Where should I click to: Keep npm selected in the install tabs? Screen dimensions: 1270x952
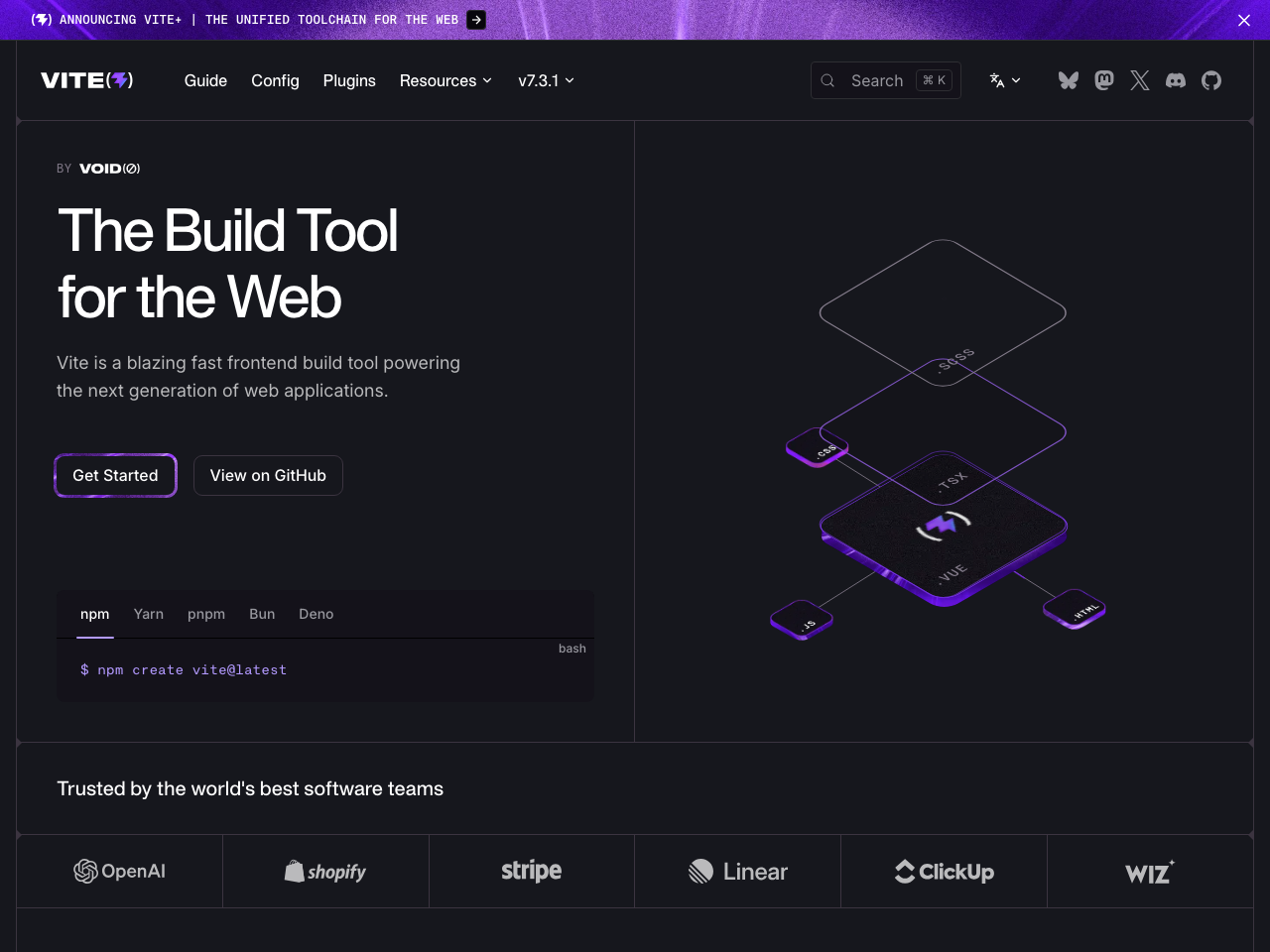pos(95,614)
